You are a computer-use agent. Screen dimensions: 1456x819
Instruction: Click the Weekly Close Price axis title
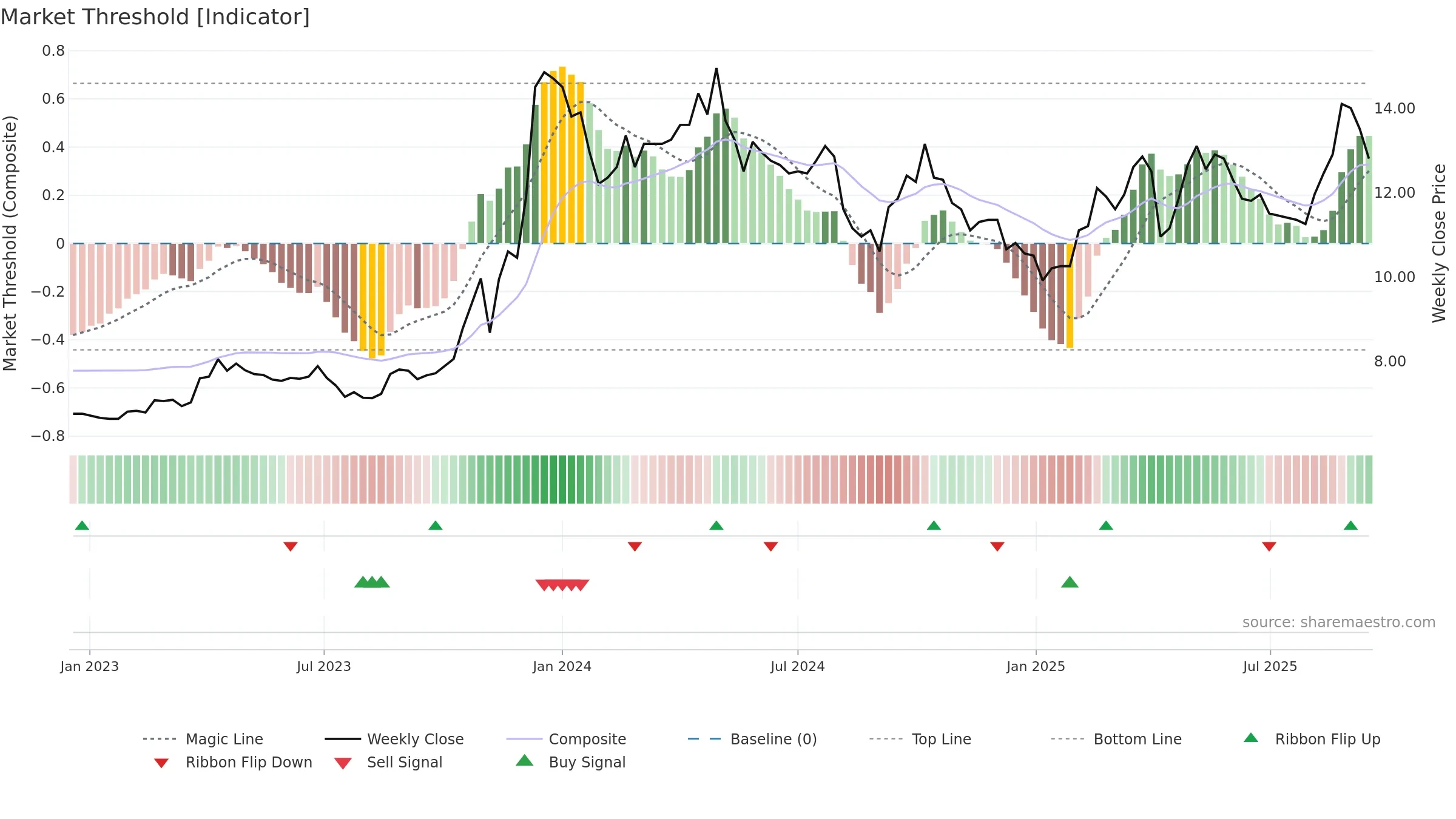pyautogui.click(x=1440, y=243)
